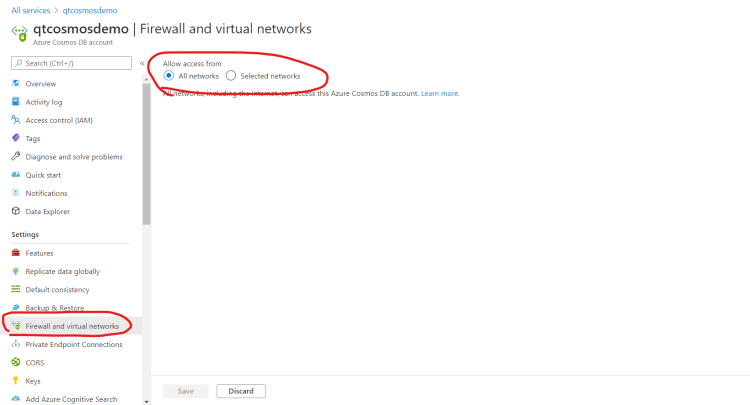Open Add Azure Cognitive Search item
The height and width of the screenshot is (405, 750).
[71, 399]
